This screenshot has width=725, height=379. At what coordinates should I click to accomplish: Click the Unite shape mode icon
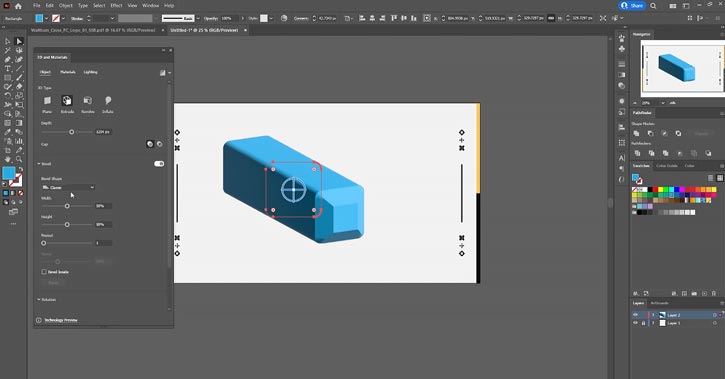[x=637, y=133]
